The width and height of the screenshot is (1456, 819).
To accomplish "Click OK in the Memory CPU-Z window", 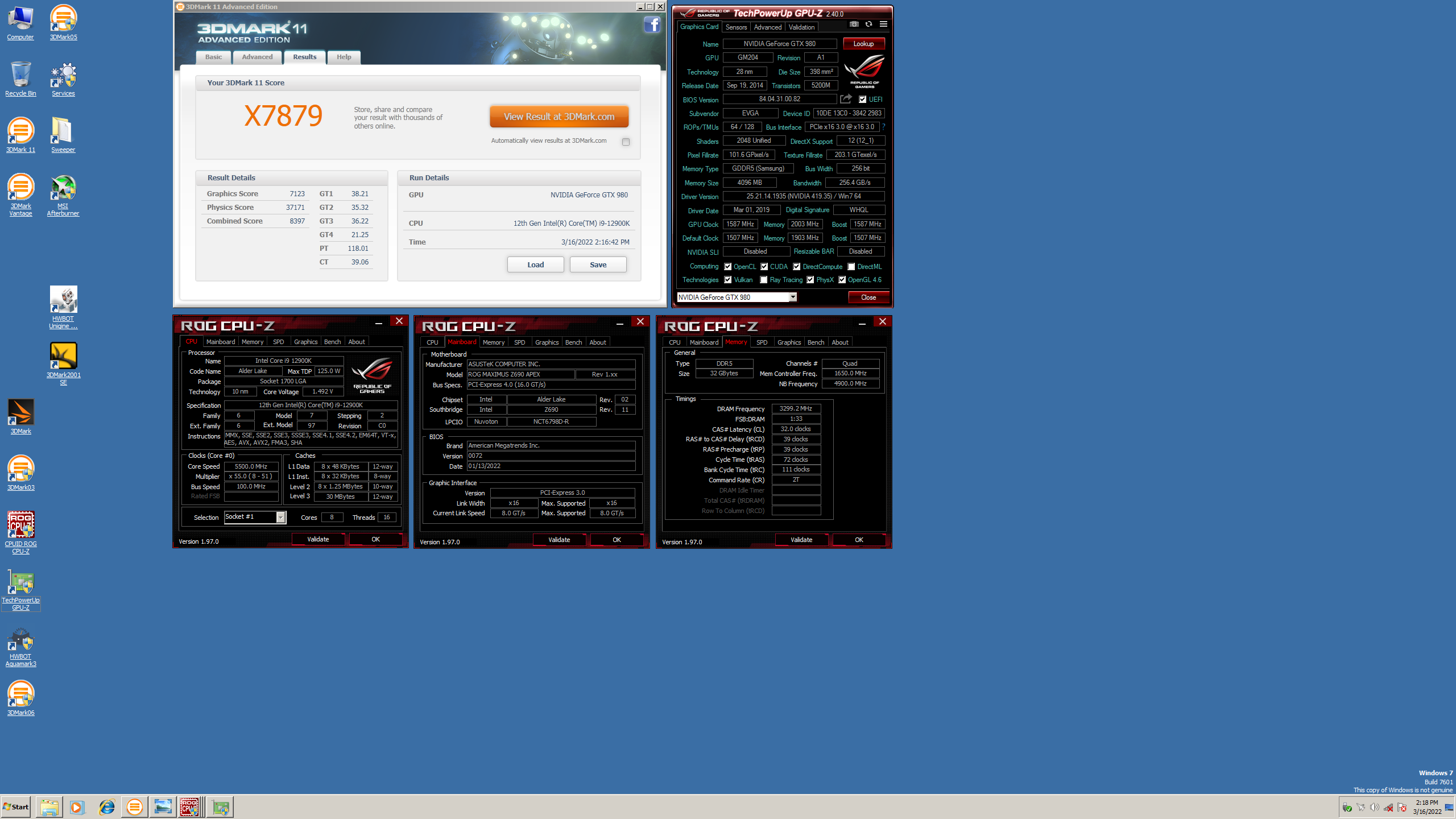I will (x=859, y=540).
